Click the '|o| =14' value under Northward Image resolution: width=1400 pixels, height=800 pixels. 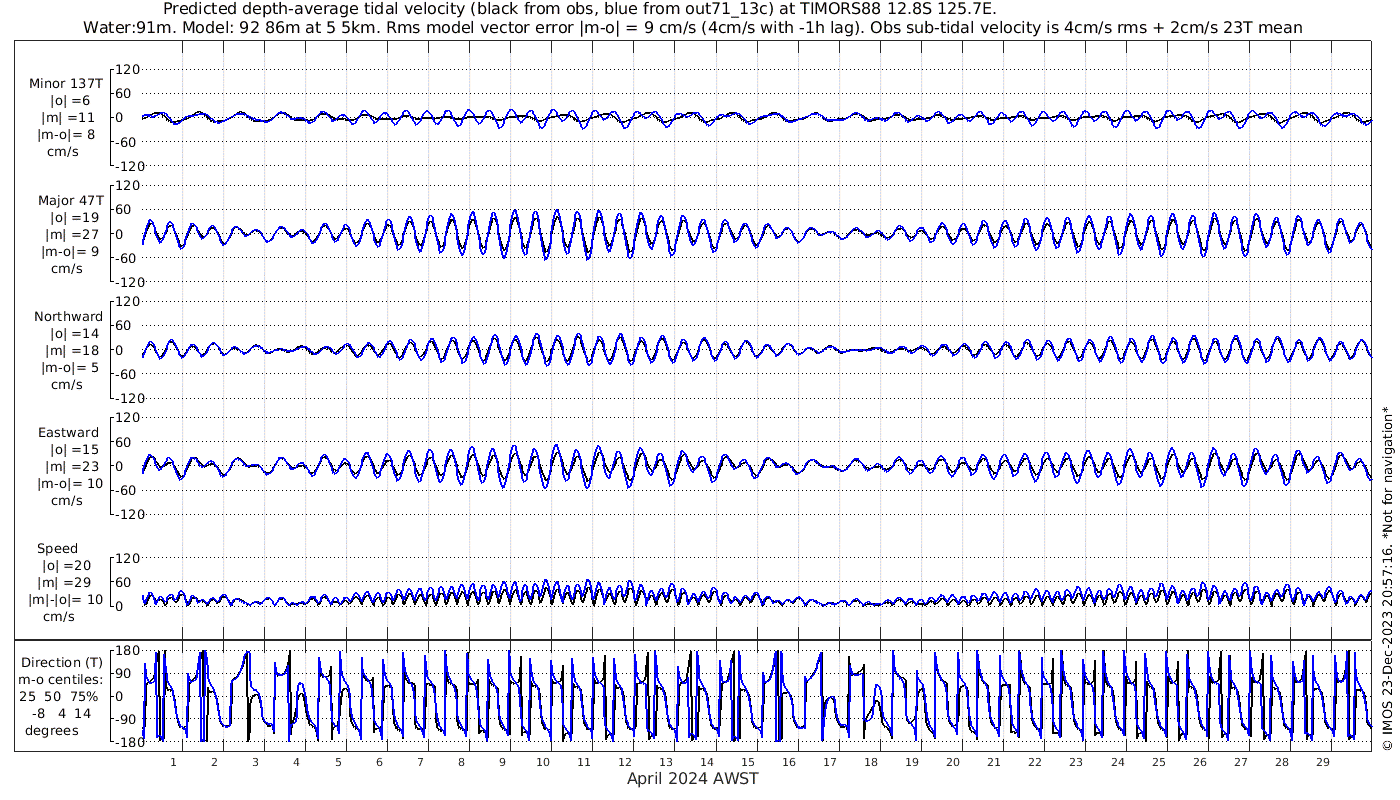pos(74,334)
